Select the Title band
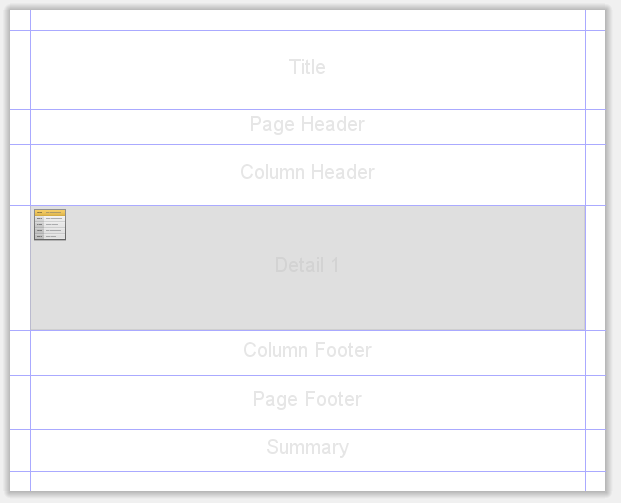The image size is (621, 503). coord(308,70)
